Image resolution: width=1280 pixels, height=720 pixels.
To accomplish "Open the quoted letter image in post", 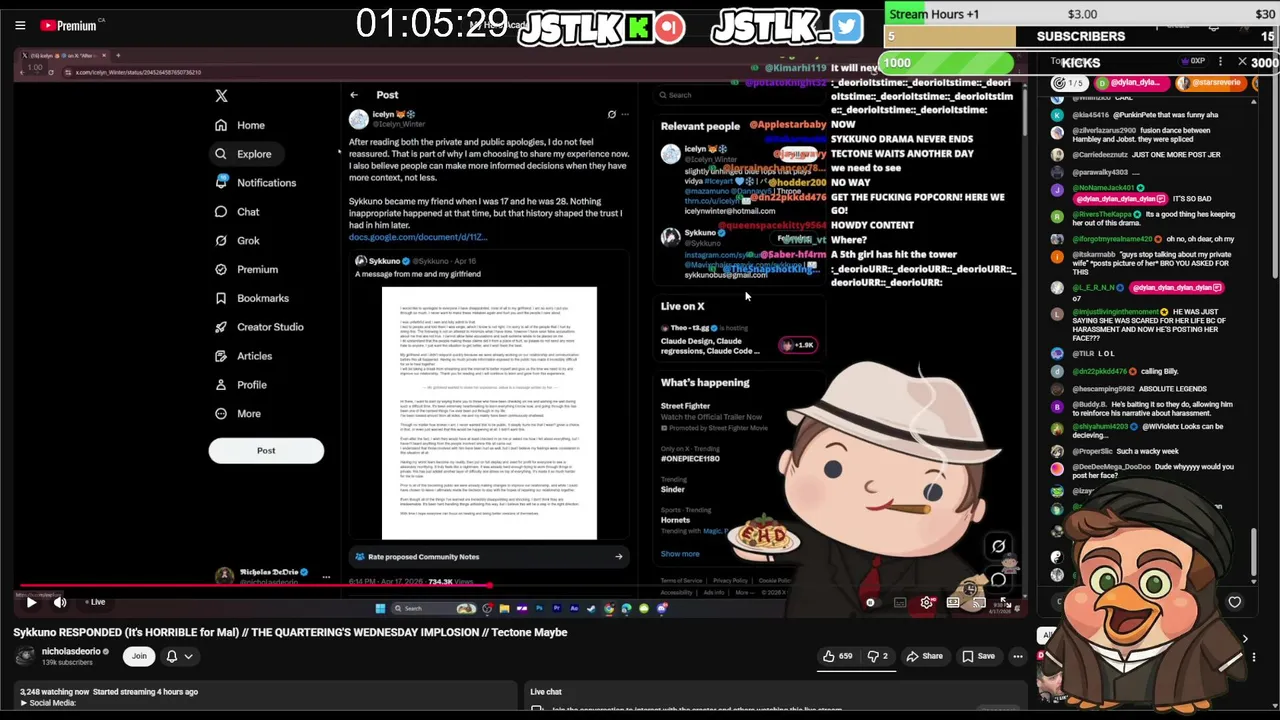I will point(489,413).
